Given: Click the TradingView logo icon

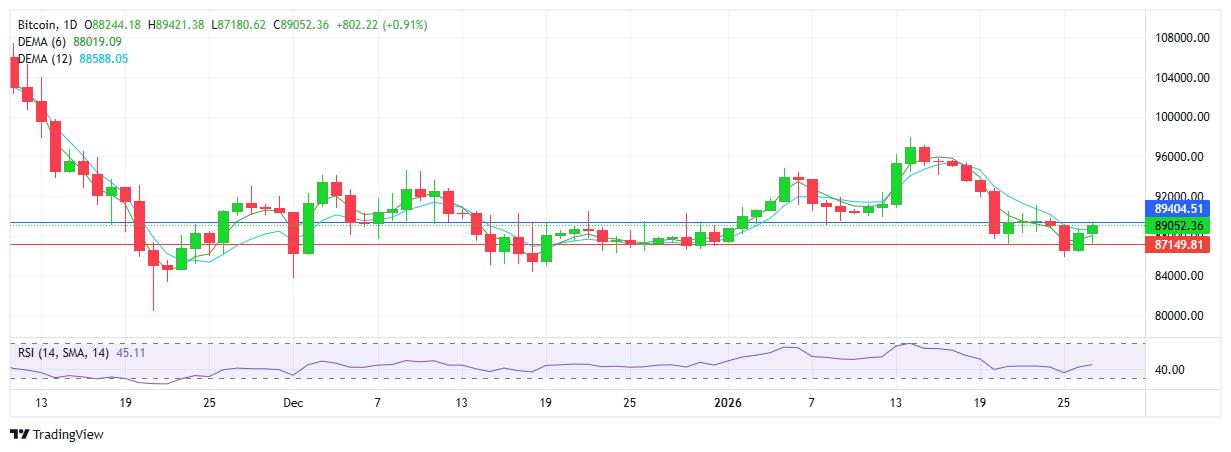Looking at the screenshot, I should click(x=19, y=435).
